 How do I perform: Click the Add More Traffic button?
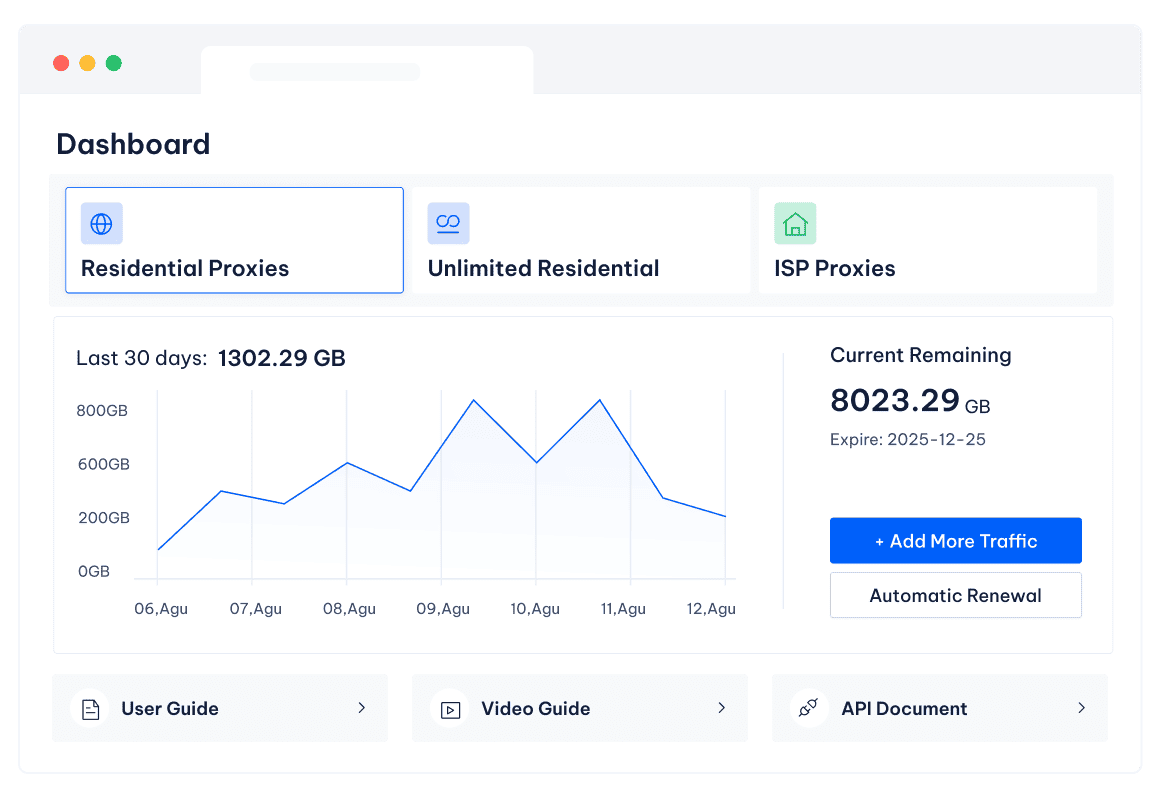click(955, 540)
